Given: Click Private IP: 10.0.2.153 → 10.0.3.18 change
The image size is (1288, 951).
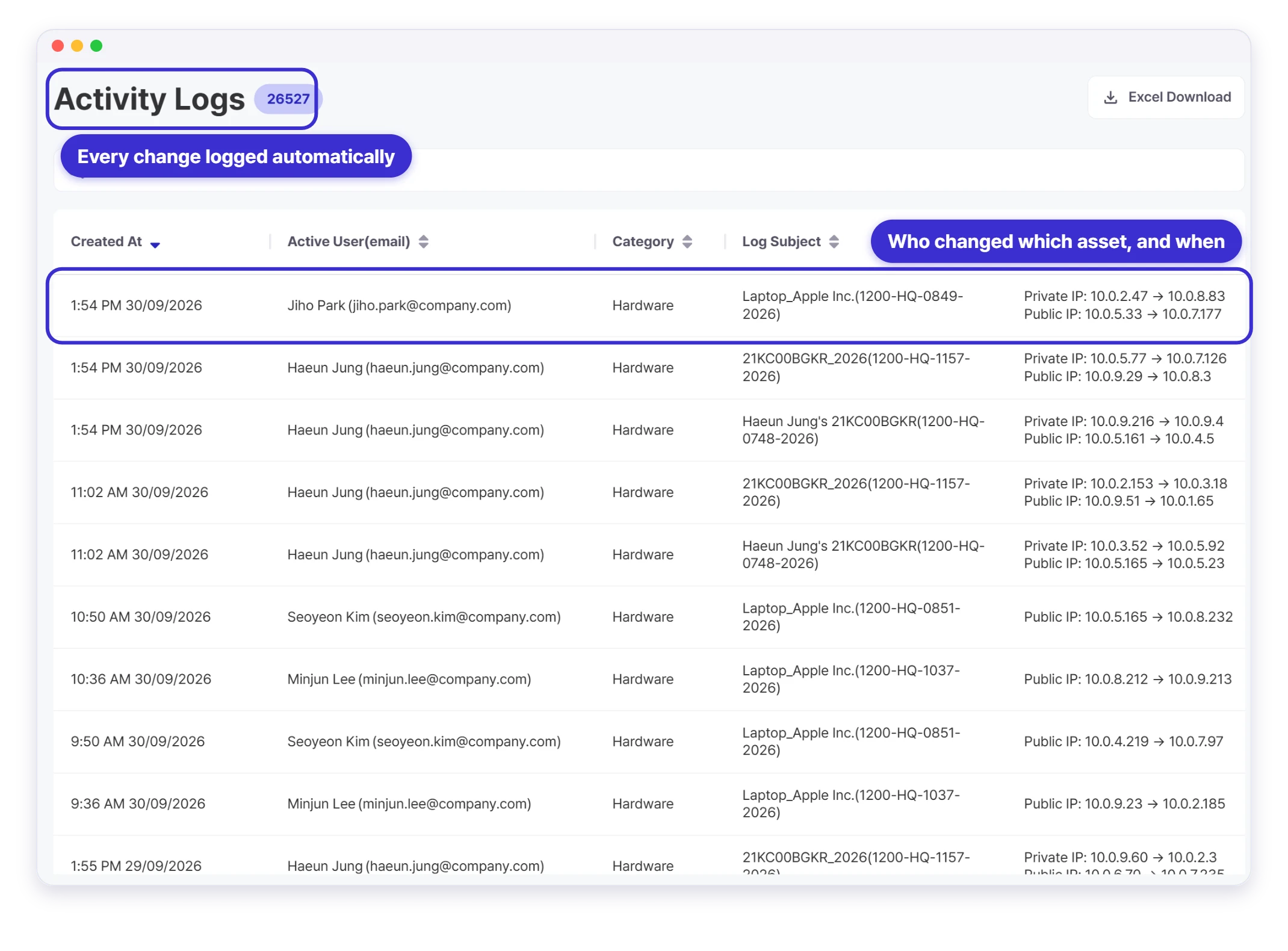Looking at the screenshot, I should (x=1125, y=484).
